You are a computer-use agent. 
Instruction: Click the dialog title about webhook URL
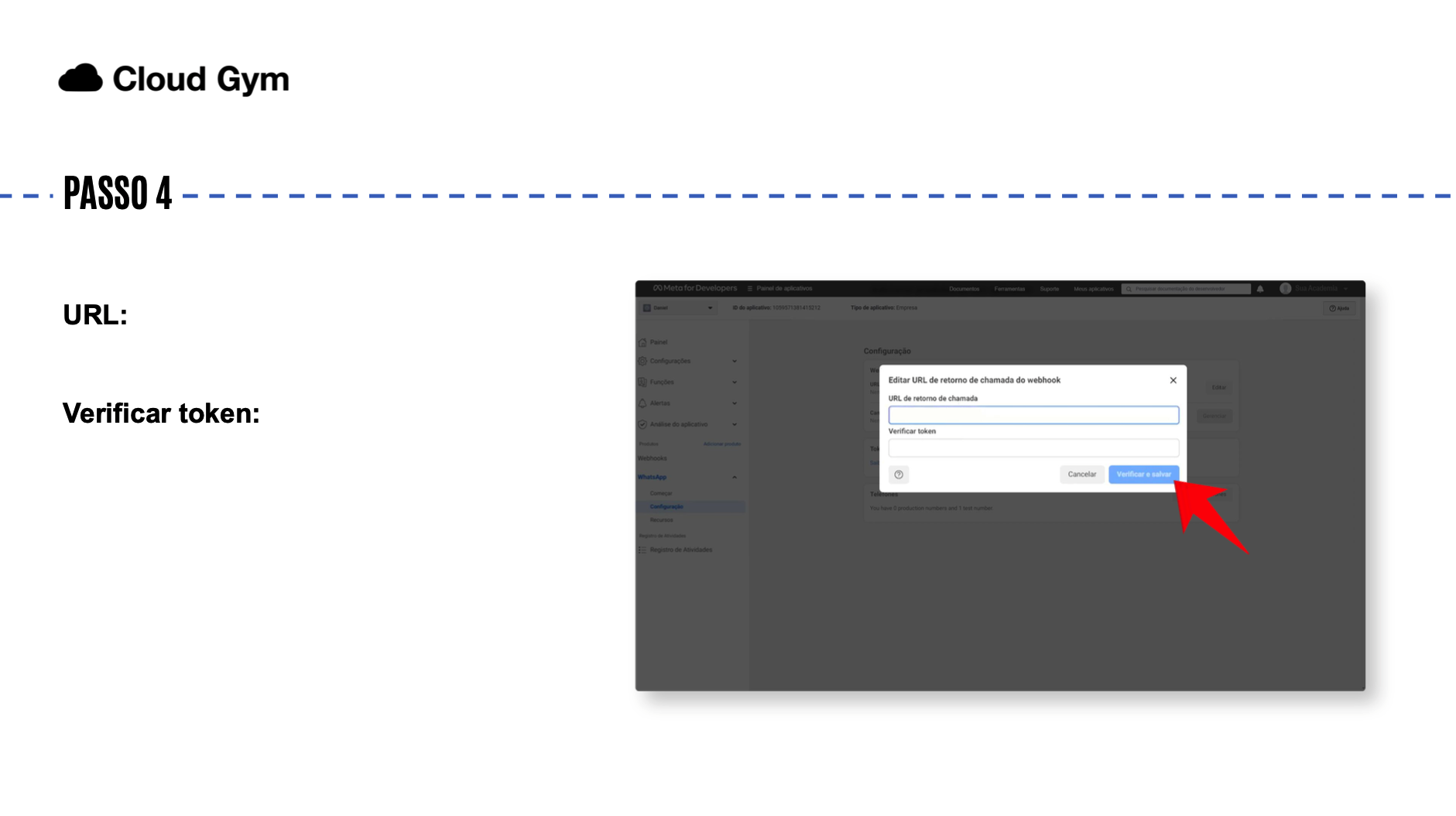point(974,380)
